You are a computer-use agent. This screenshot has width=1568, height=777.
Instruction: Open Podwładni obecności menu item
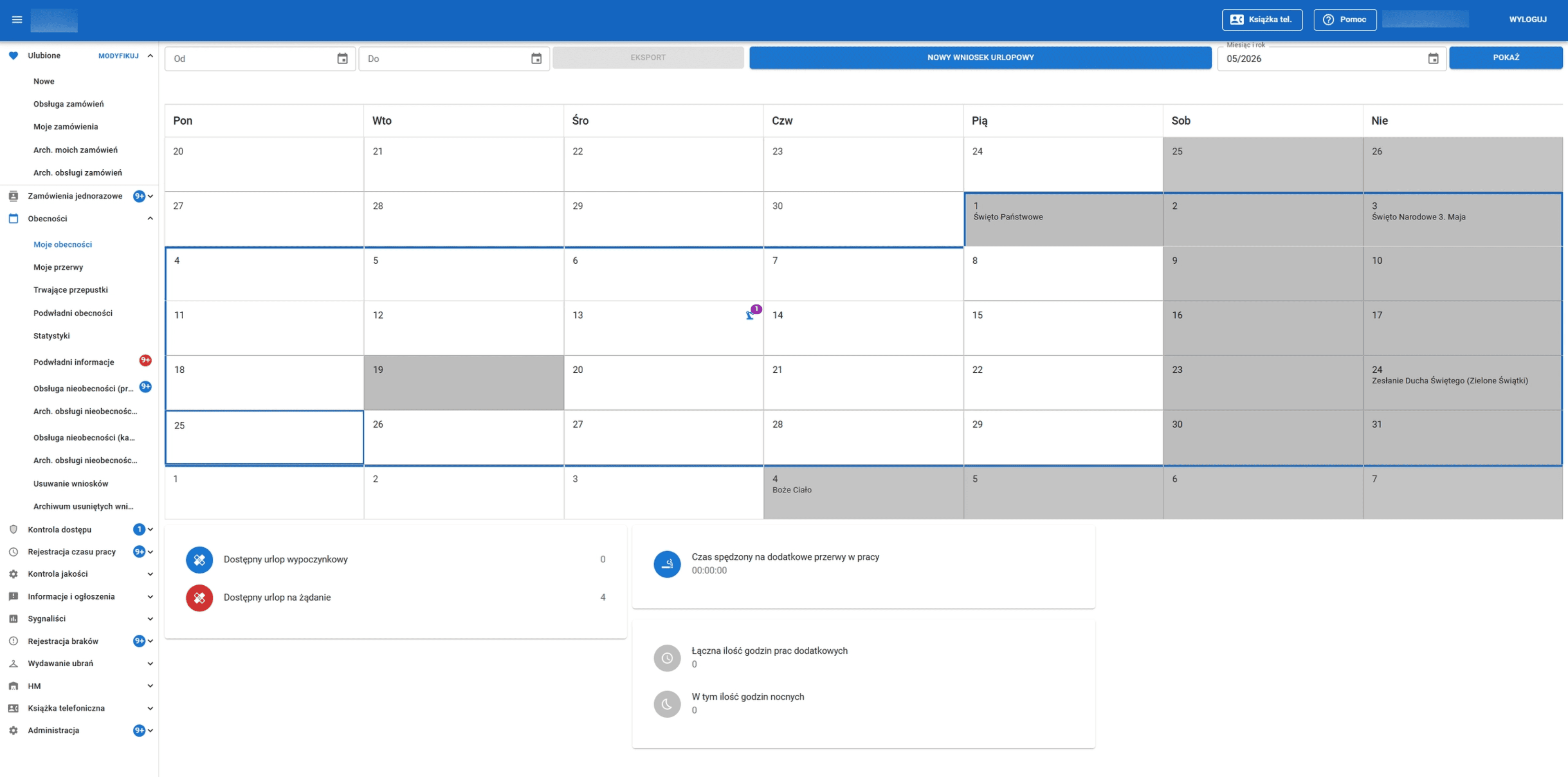point(73,313)
